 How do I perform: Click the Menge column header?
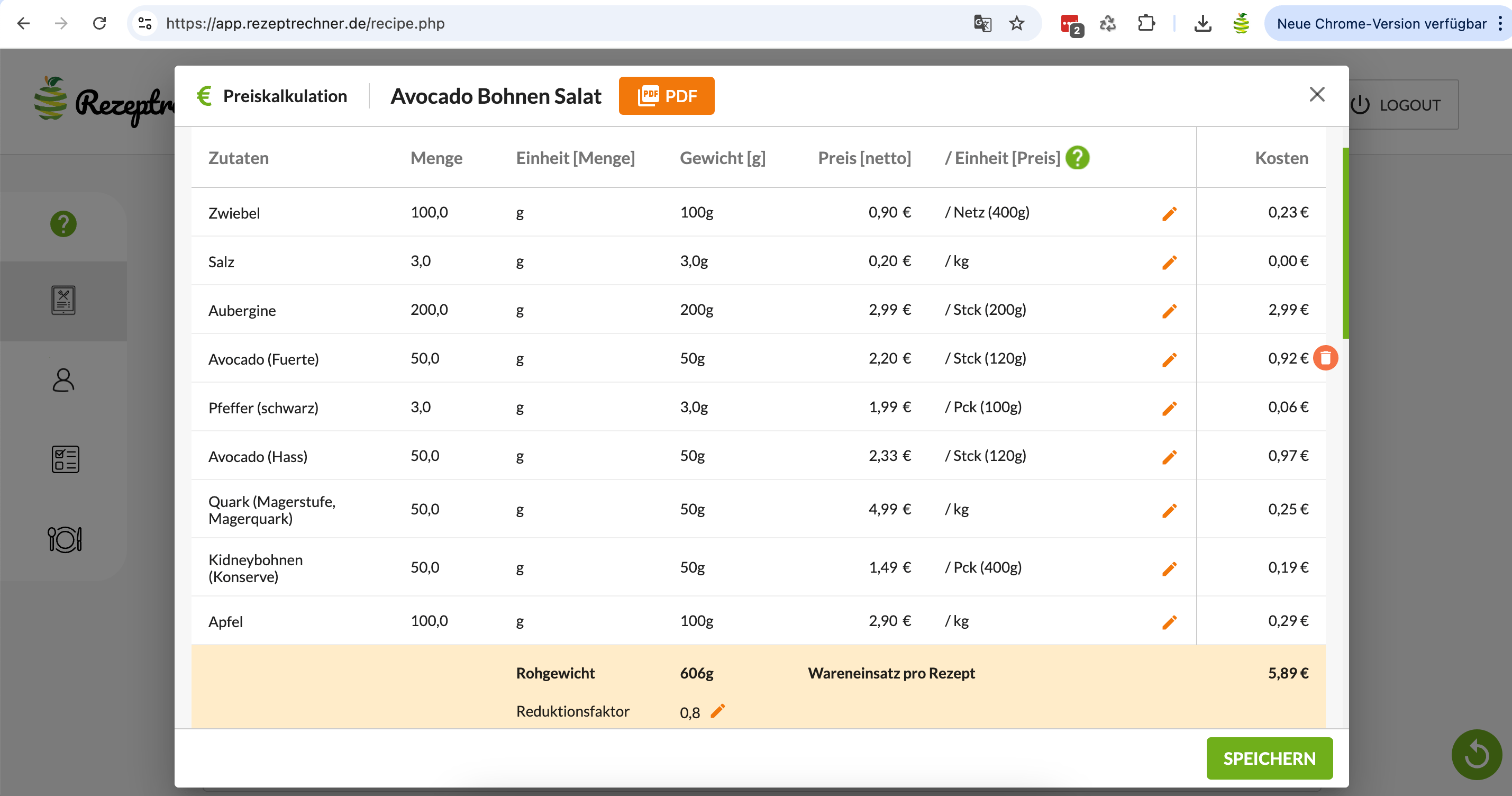(436, 158)
